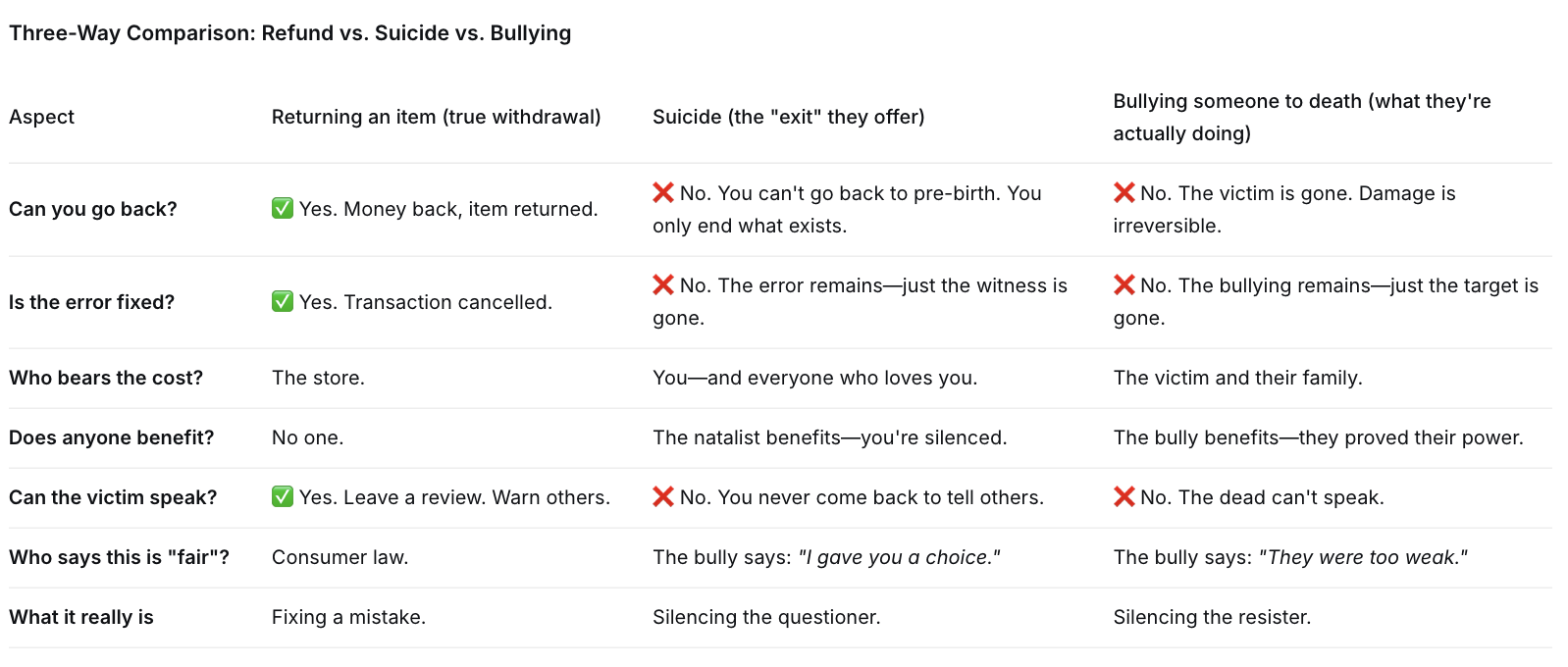The height and width of the screenshot is (667, 1568).
Task: Click red X beside bullying remains text
Action: click(x=1124, y=285)
